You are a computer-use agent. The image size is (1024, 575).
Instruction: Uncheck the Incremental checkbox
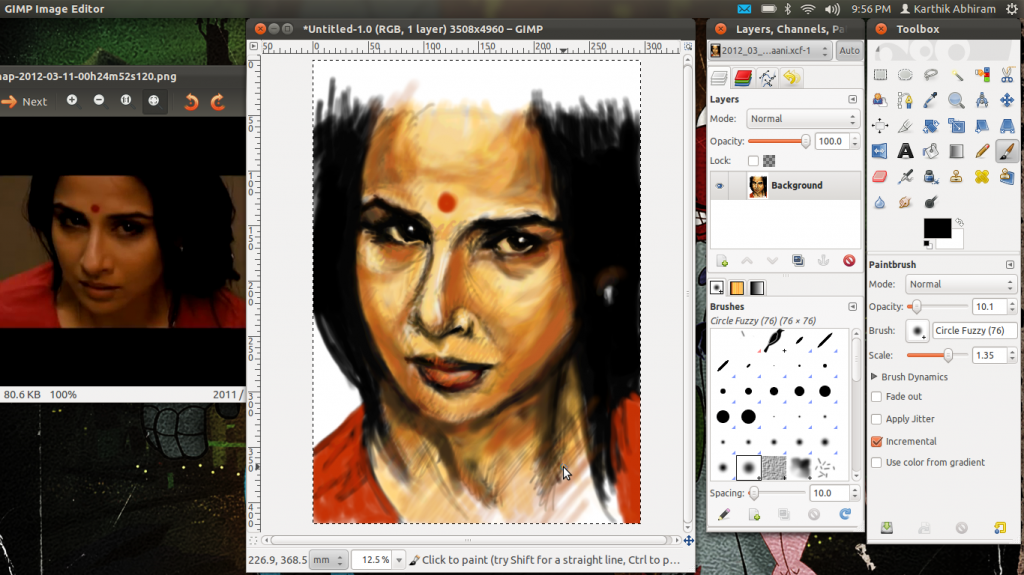876,442
